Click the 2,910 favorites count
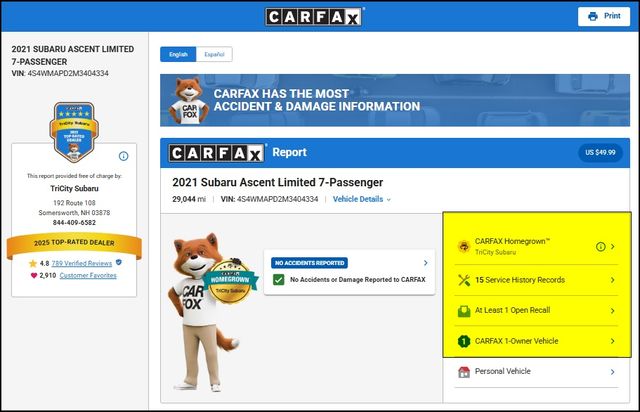 48,276
